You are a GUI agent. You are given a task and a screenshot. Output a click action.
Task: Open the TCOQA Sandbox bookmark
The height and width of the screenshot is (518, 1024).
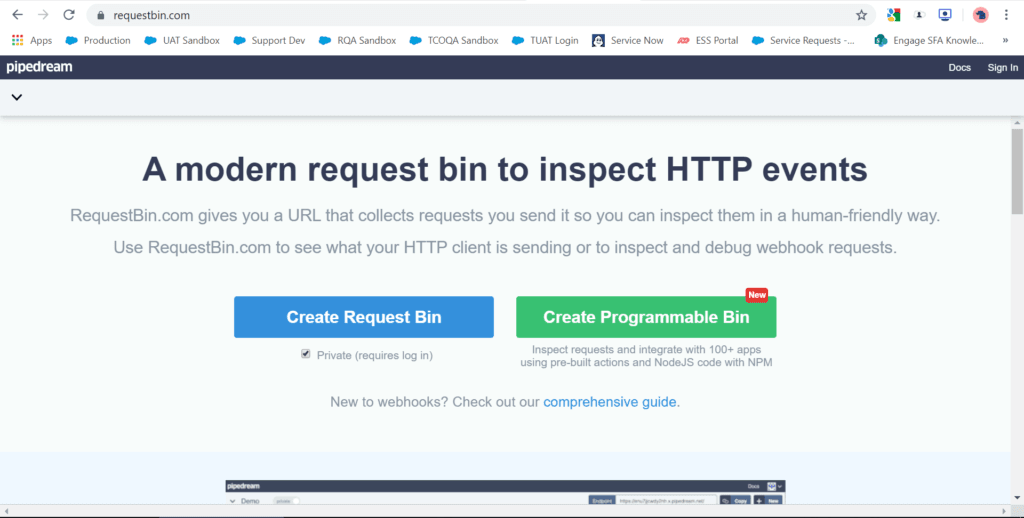pyautogui.click(x=454, y=40)
